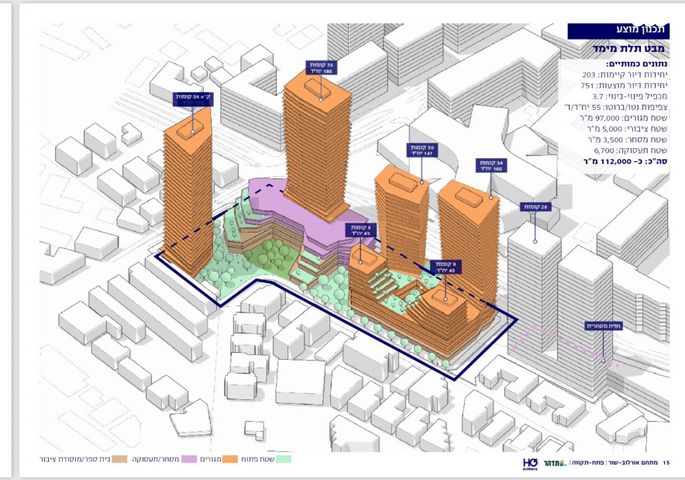Select footer text 'פתח-תקווה'
This screenshot has width=685, height=480.
tap(587, 463)
